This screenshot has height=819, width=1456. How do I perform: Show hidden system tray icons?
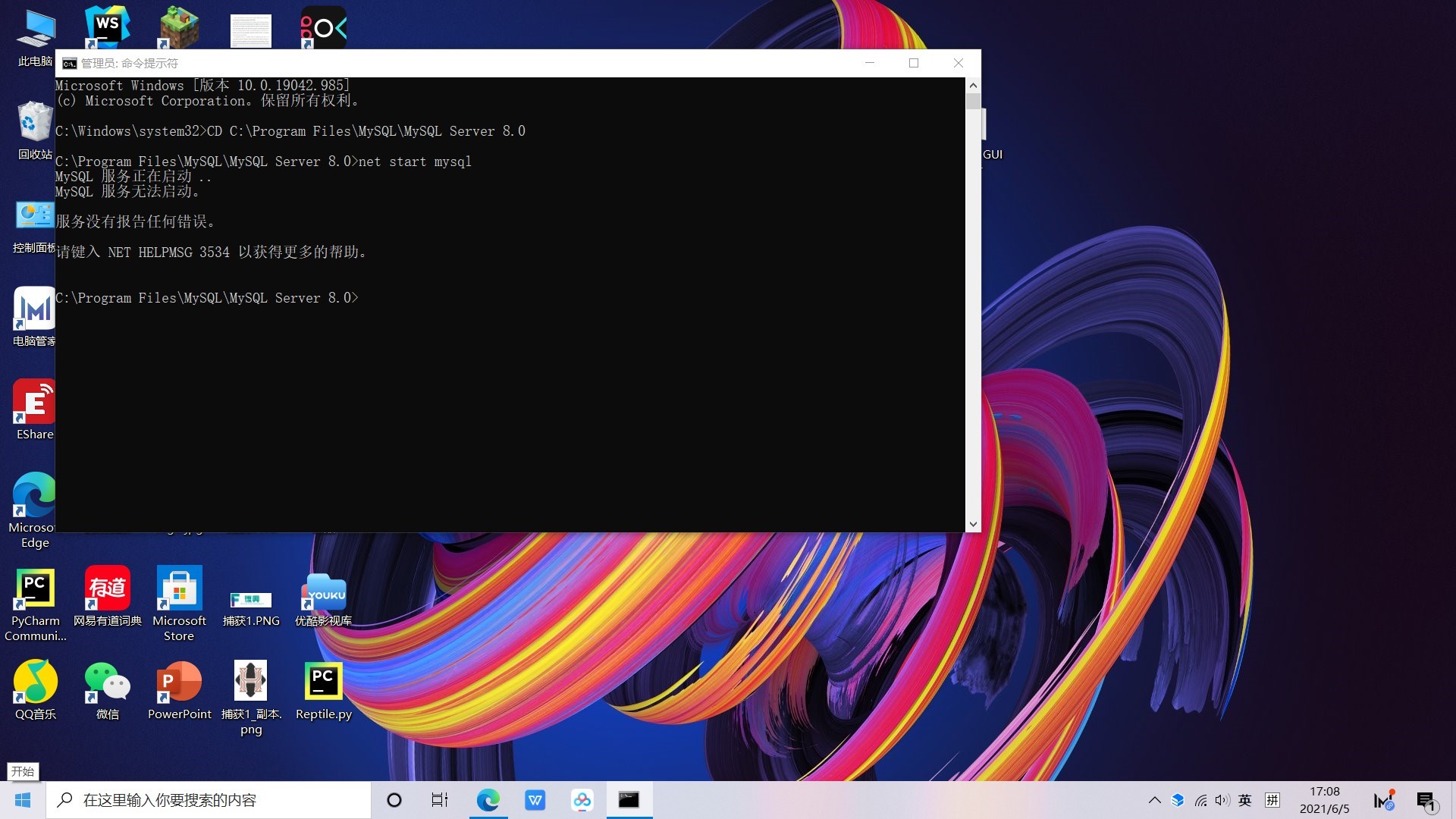click(1154, 800)
